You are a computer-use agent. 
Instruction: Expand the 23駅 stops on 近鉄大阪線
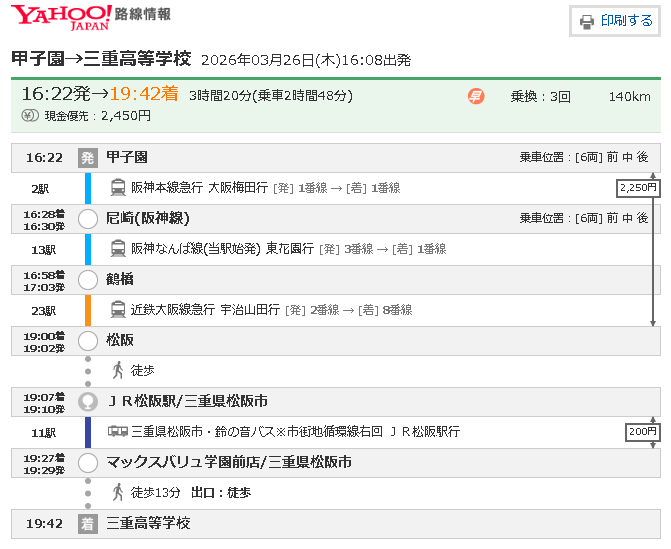coord(43,310)
